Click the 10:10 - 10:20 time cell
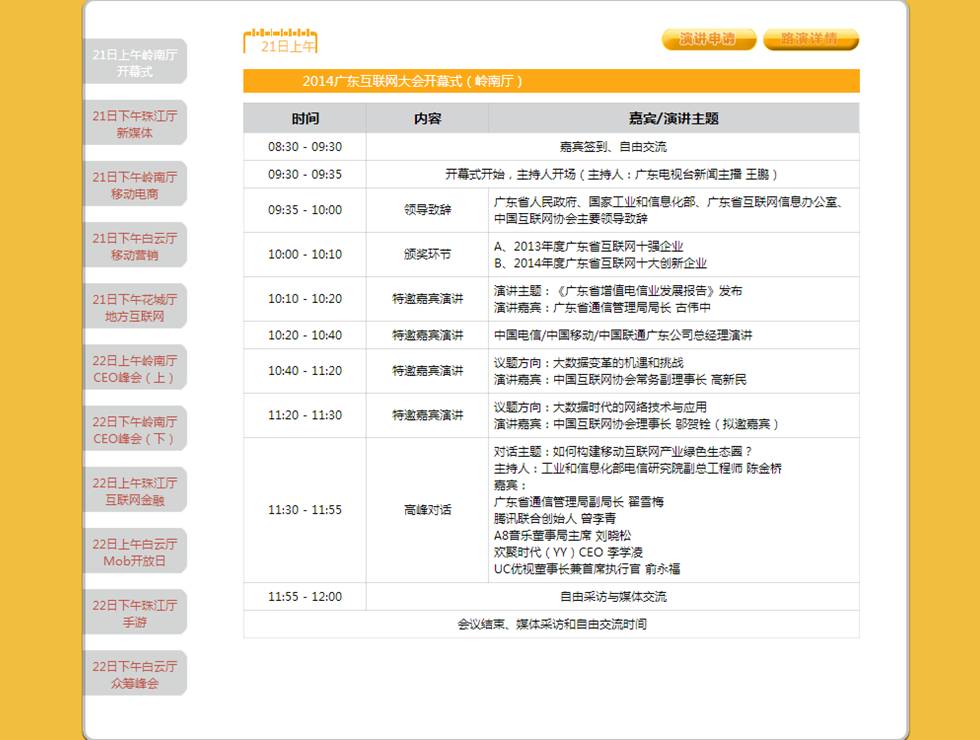Image resolution: width=980 pixels, height=740 pixels. (305, 299)
